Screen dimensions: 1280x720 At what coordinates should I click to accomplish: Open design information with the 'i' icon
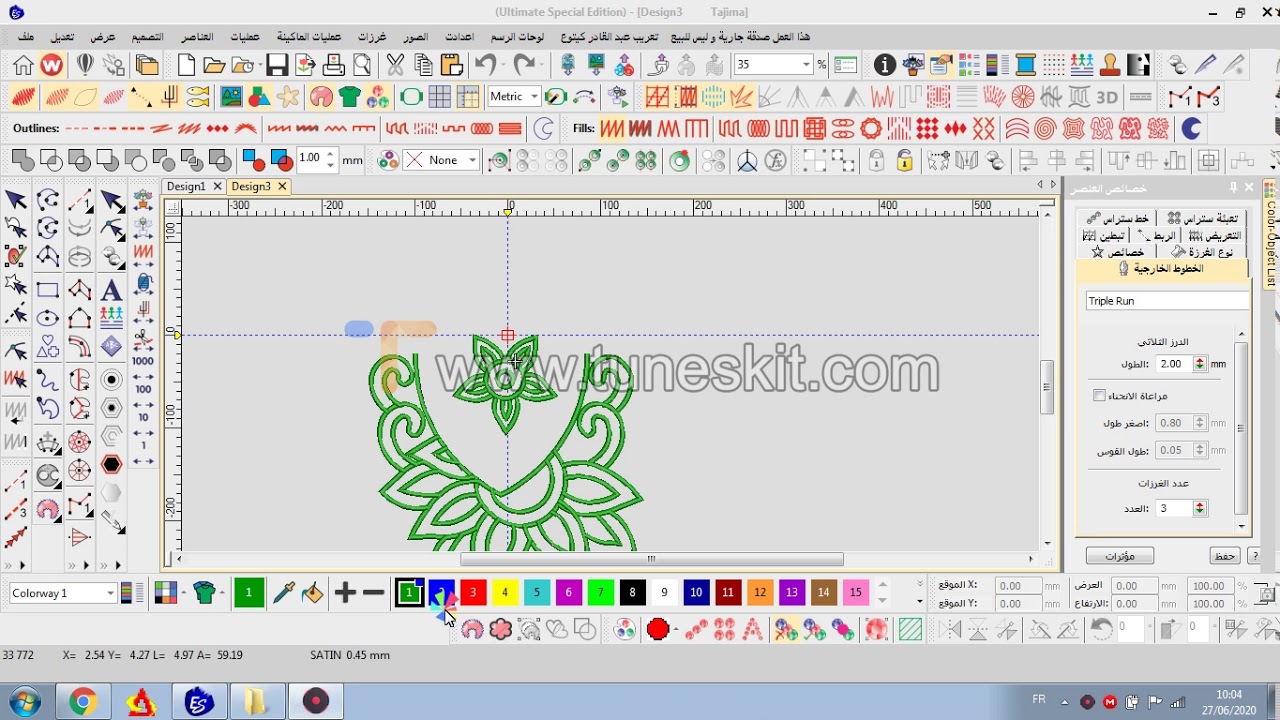click(884, 66)
